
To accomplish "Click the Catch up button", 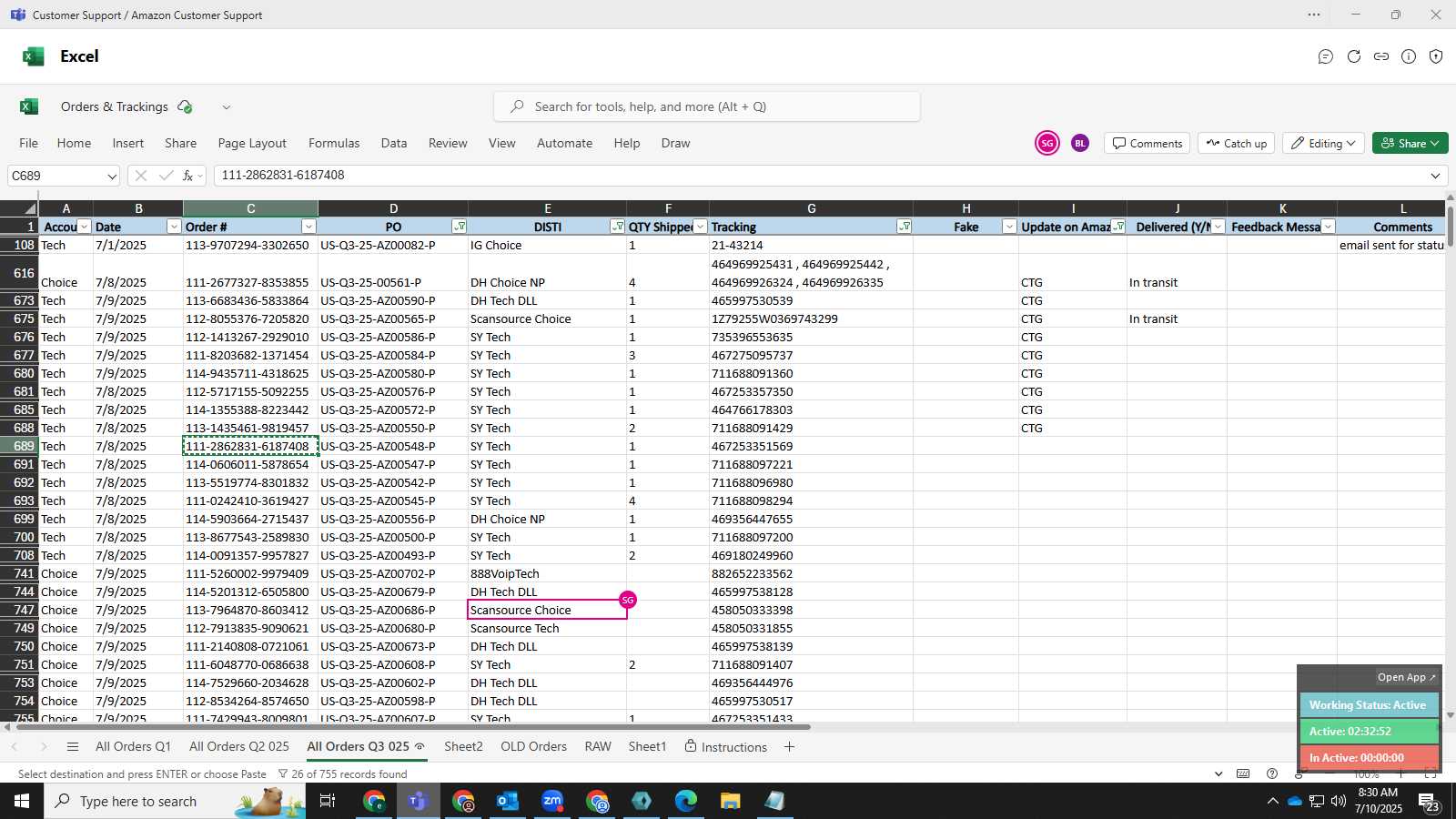I will tap(1236, 143).
